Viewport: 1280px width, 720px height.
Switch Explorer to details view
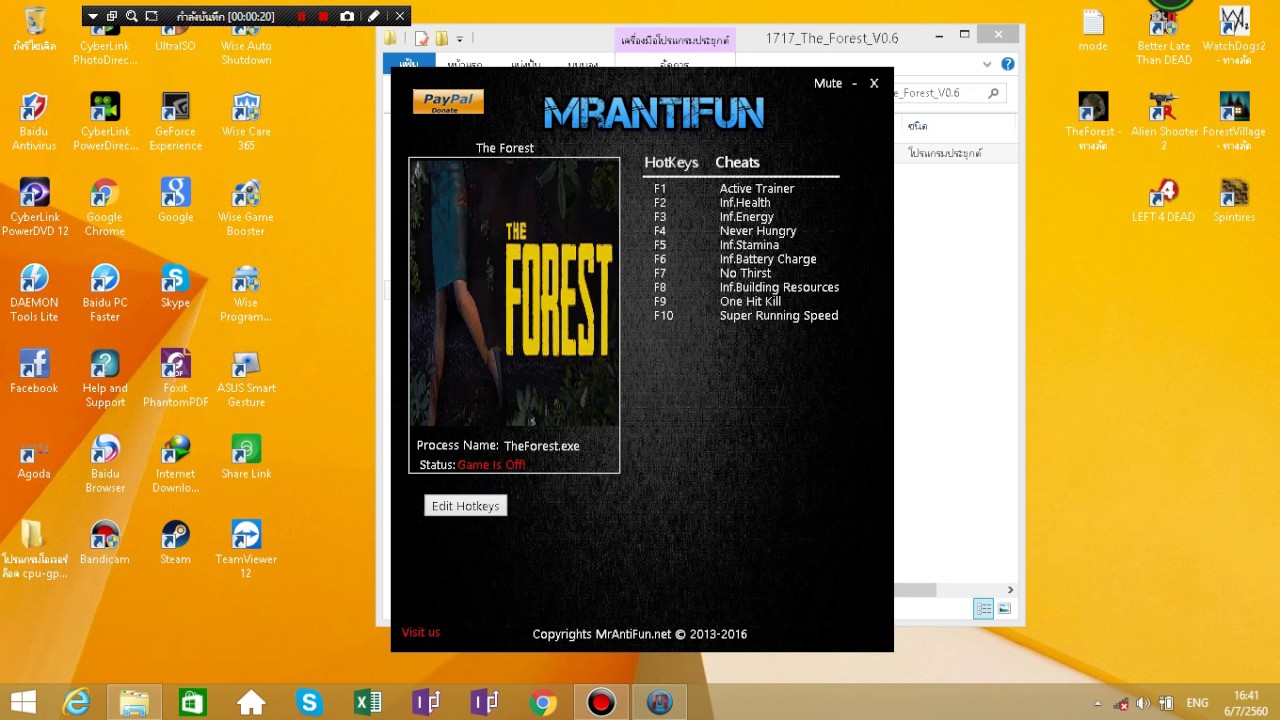point(983,609)
